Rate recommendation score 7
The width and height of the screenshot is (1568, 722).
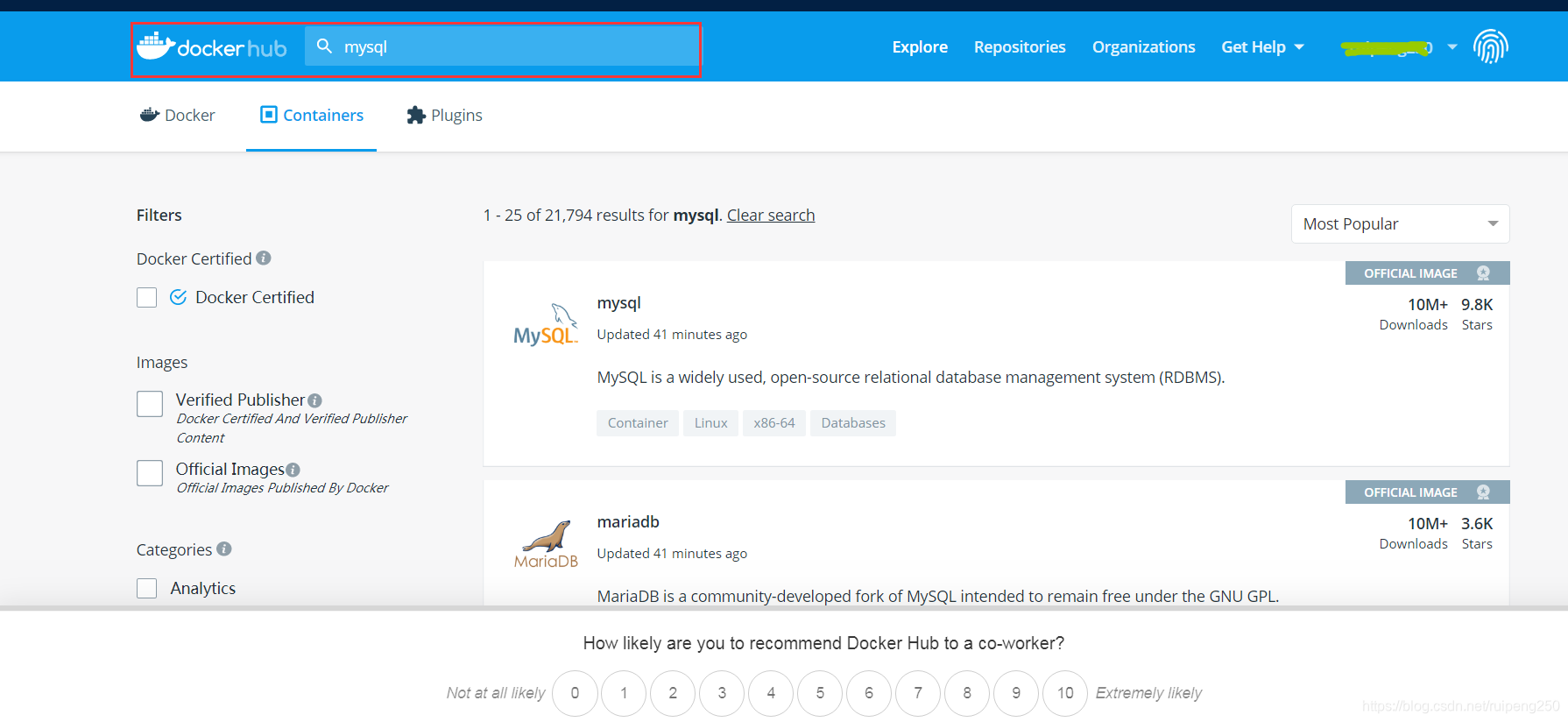tap(918, 693)
